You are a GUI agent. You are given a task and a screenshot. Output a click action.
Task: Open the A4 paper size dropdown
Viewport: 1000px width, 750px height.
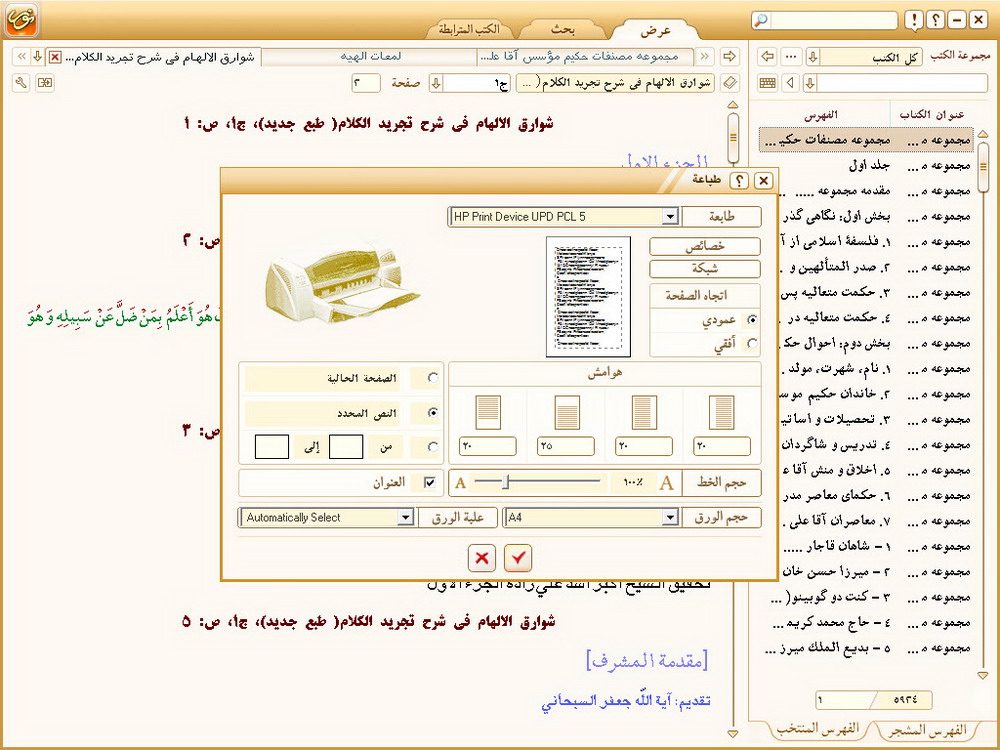670,518
